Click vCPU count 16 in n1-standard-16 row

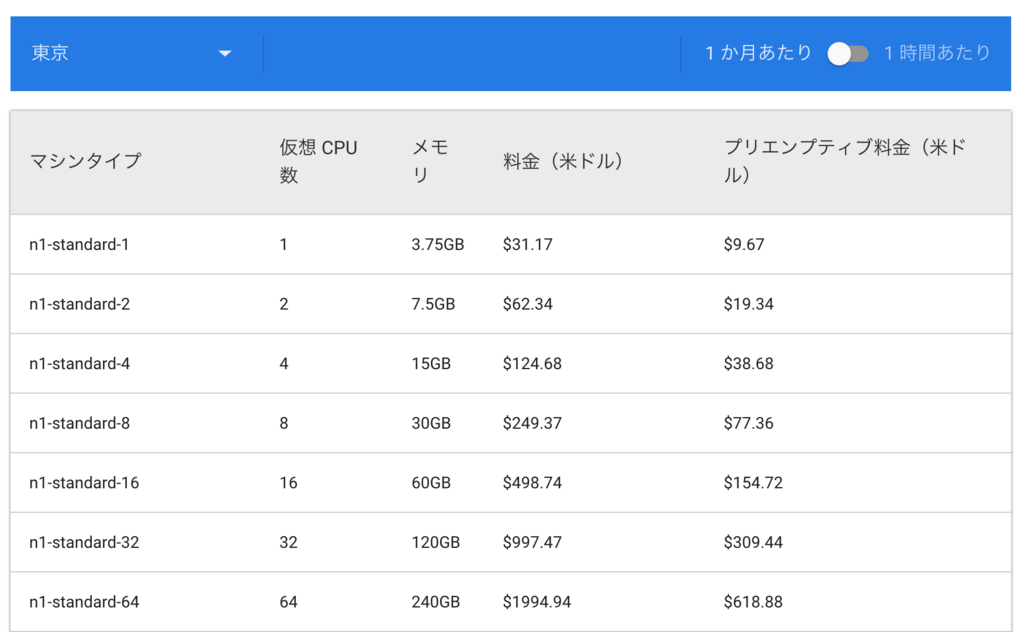point(289,483)
